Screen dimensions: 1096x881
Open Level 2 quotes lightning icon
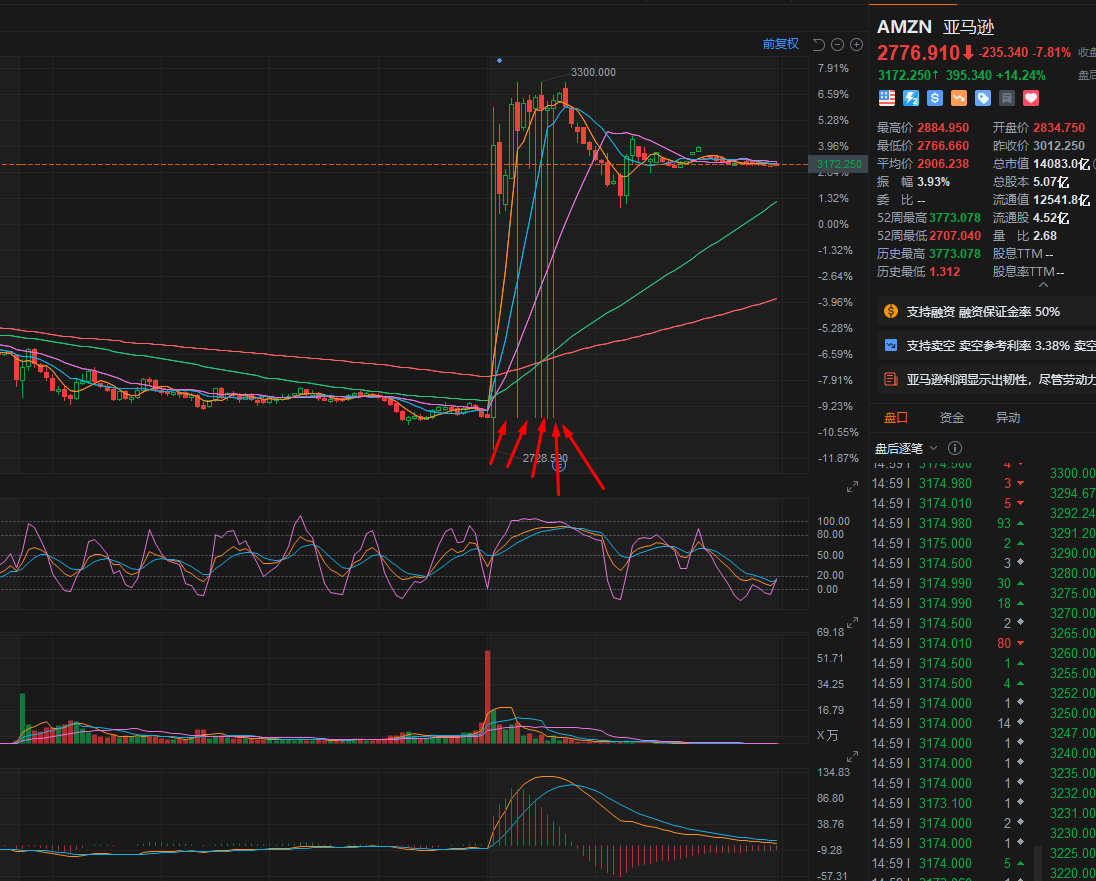point(910,97)
